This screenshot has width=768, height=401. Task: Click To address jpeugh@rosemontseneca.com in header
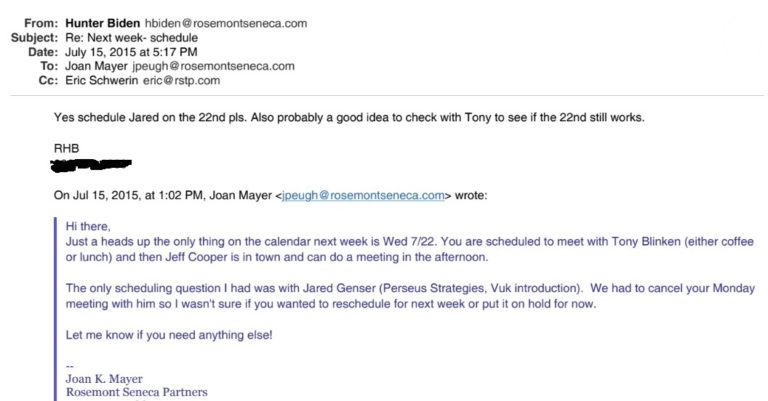point(214,66)
